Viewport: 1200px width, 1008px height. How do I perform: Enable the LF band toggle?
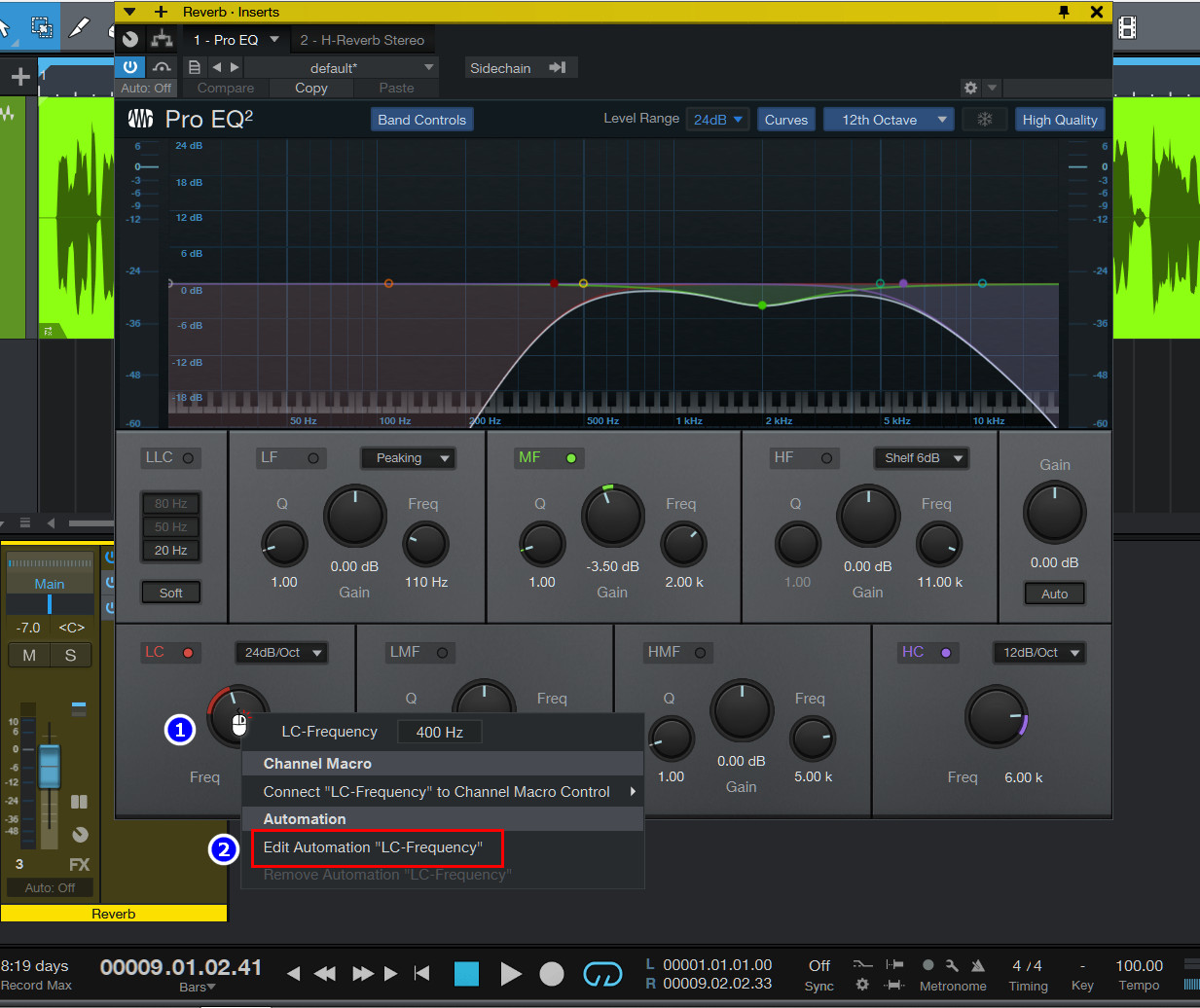click(313, 457)
